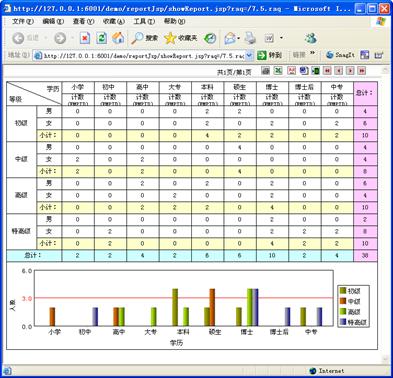Click inside the address URL field
Viewport: 393px width, 378px height.
(144, 55)
